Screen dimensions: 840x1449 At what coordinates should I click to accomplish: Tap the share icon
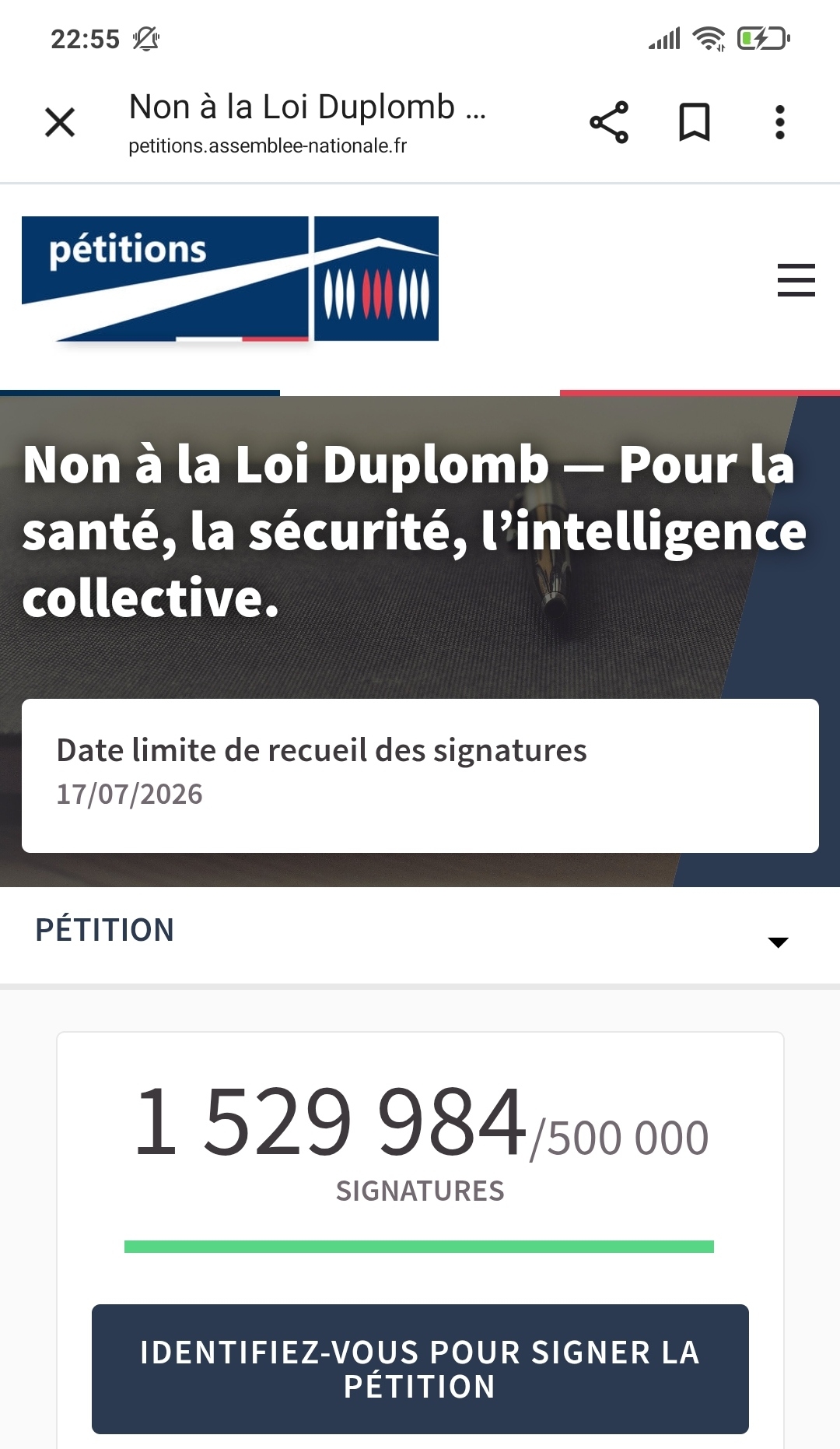point(609,122)
